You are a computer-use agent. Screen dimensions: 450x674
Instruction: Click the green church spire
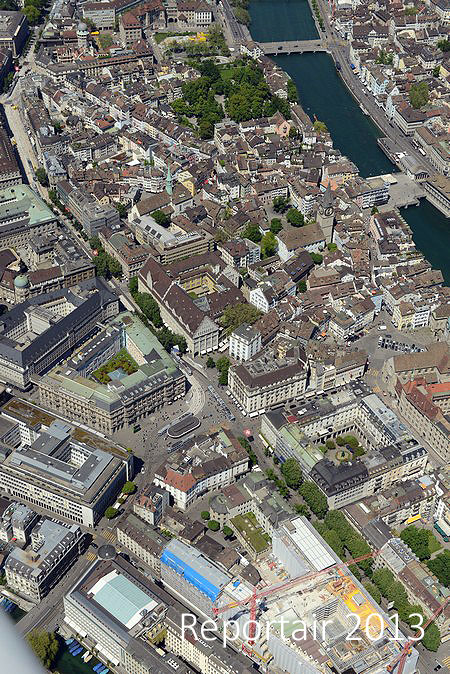pyautogui.click(x=169, y=181)
